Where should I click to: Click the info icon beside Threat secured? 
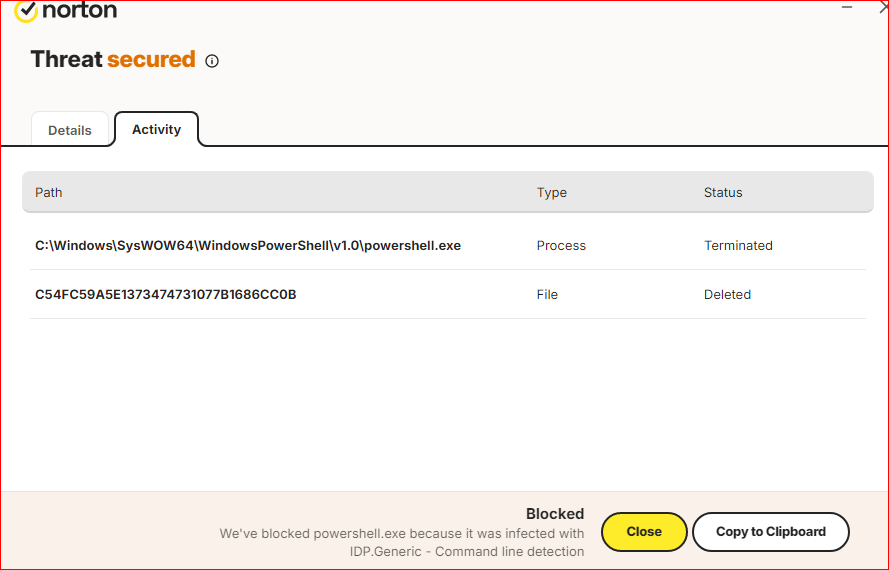tap(212, 61)
